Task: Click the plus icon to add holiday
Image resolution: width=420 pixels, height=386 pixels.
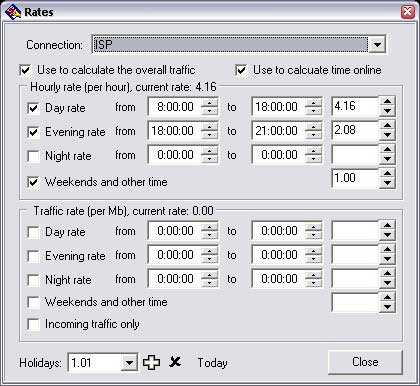Action: pos(151,362)
